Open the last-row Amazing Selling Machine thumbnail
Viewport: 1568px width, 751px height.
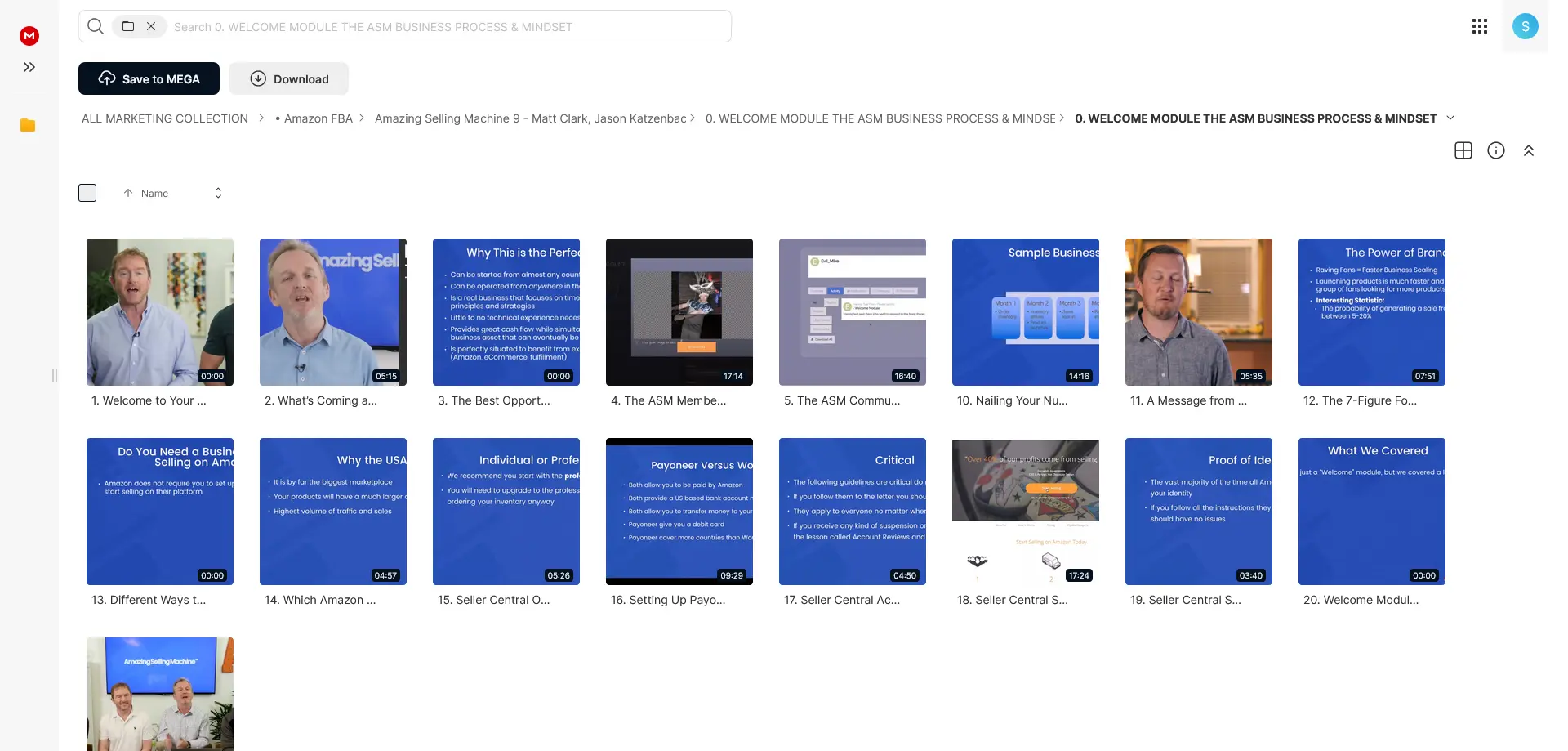(x=160, y=694)
